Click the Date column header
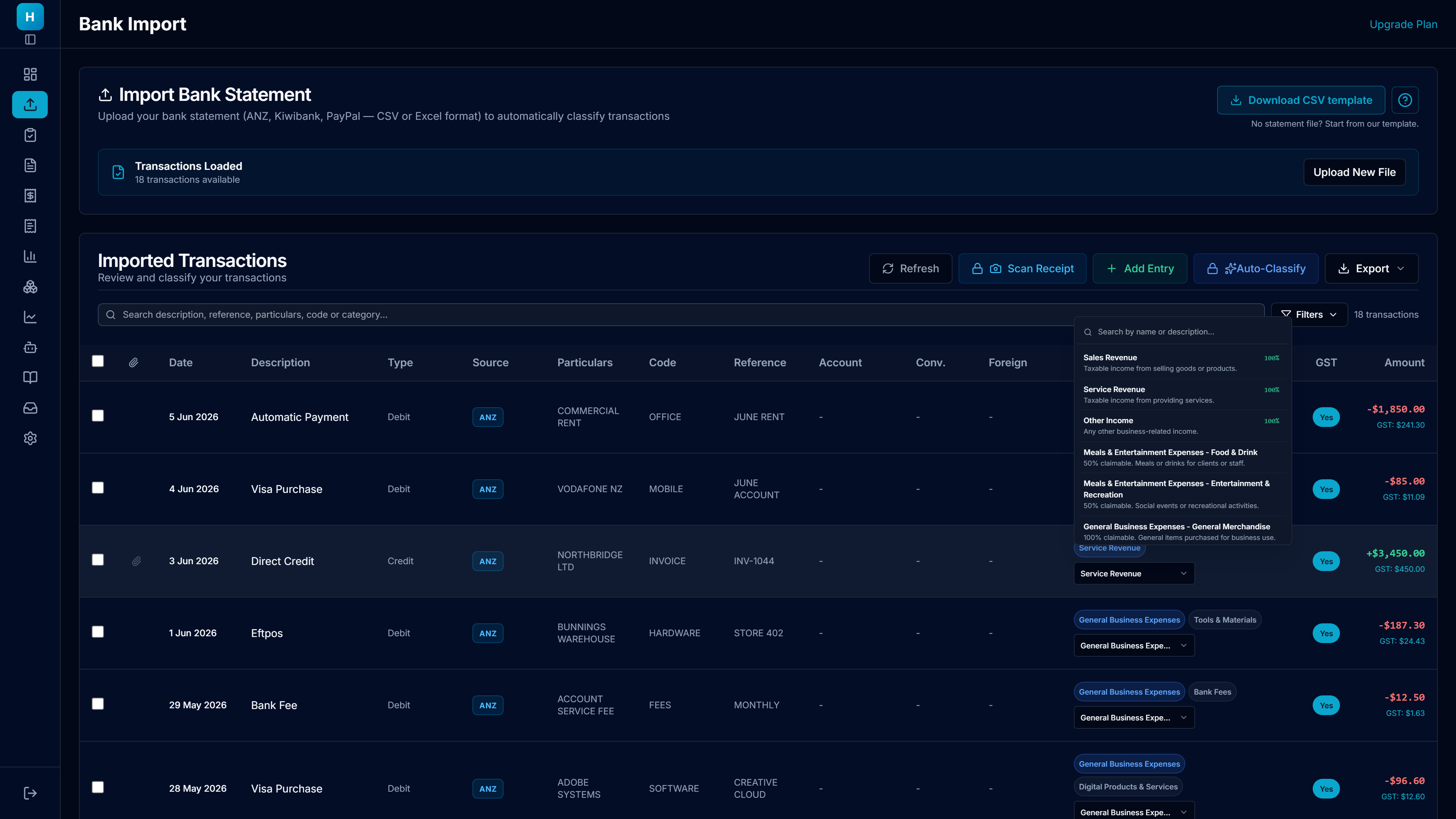Screen dimensions: 1456x819 [x=181, y=362]
